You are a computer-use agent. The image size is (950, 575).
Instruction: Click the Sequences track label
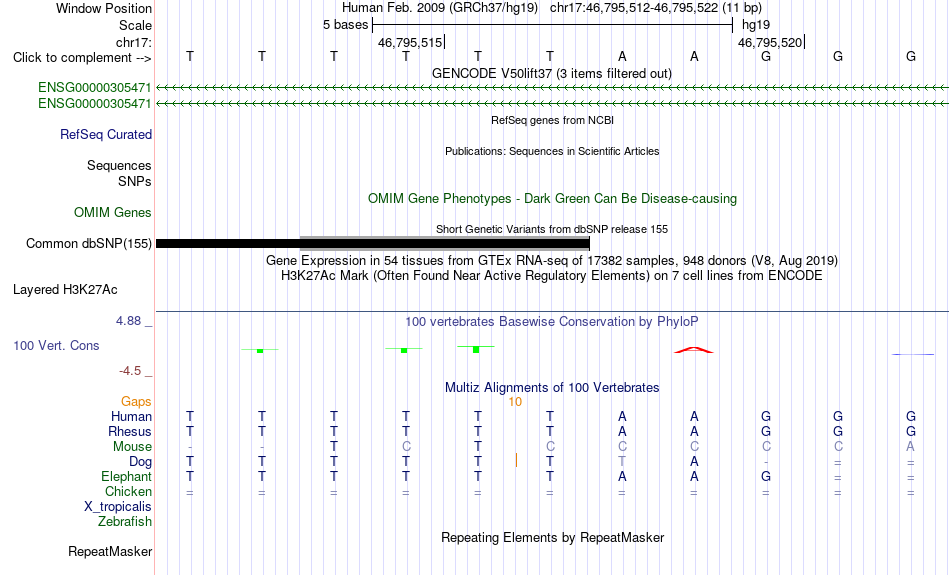point(119,165)
